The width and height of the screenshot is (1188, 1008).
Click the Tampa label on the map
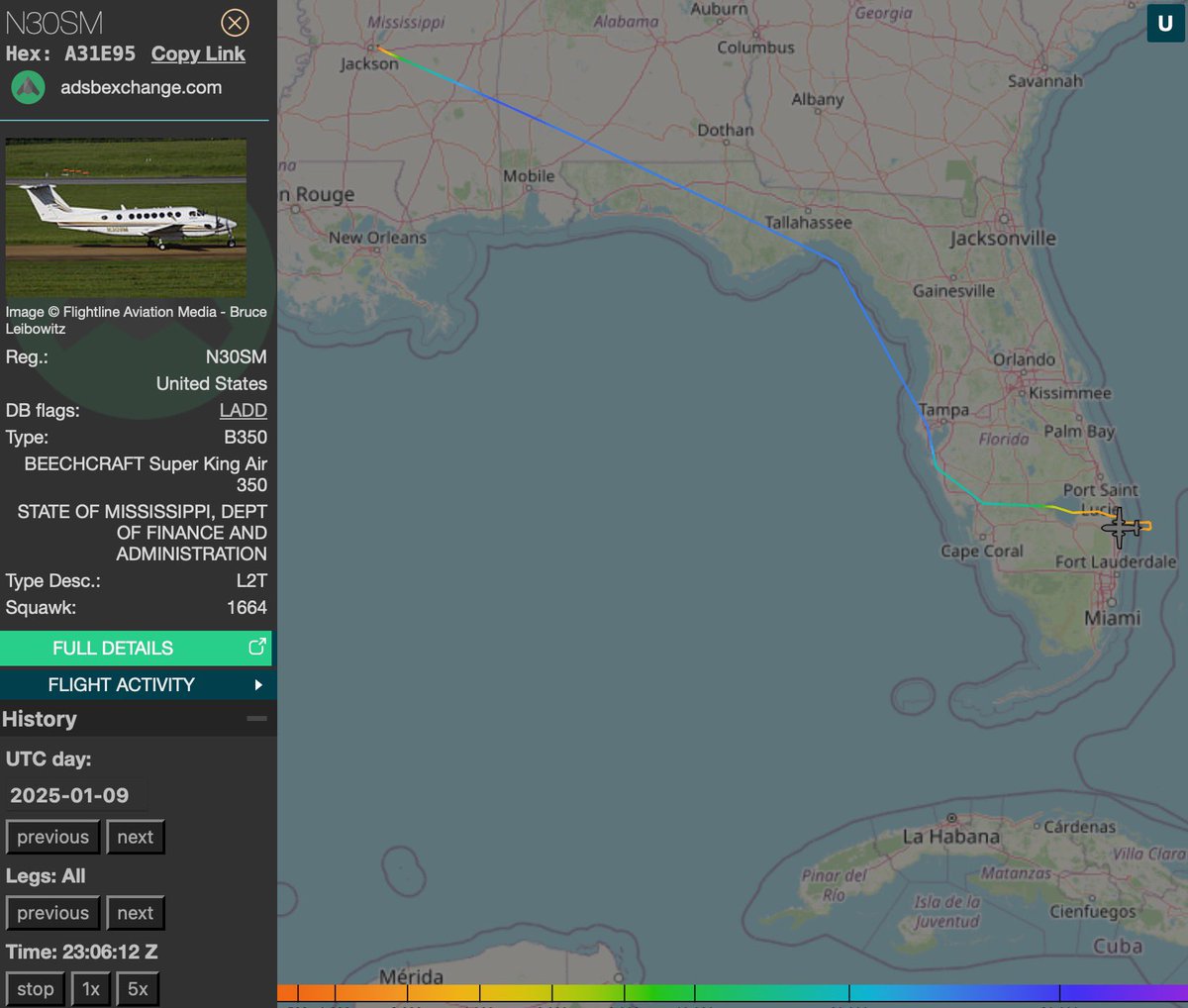point(943,410)
